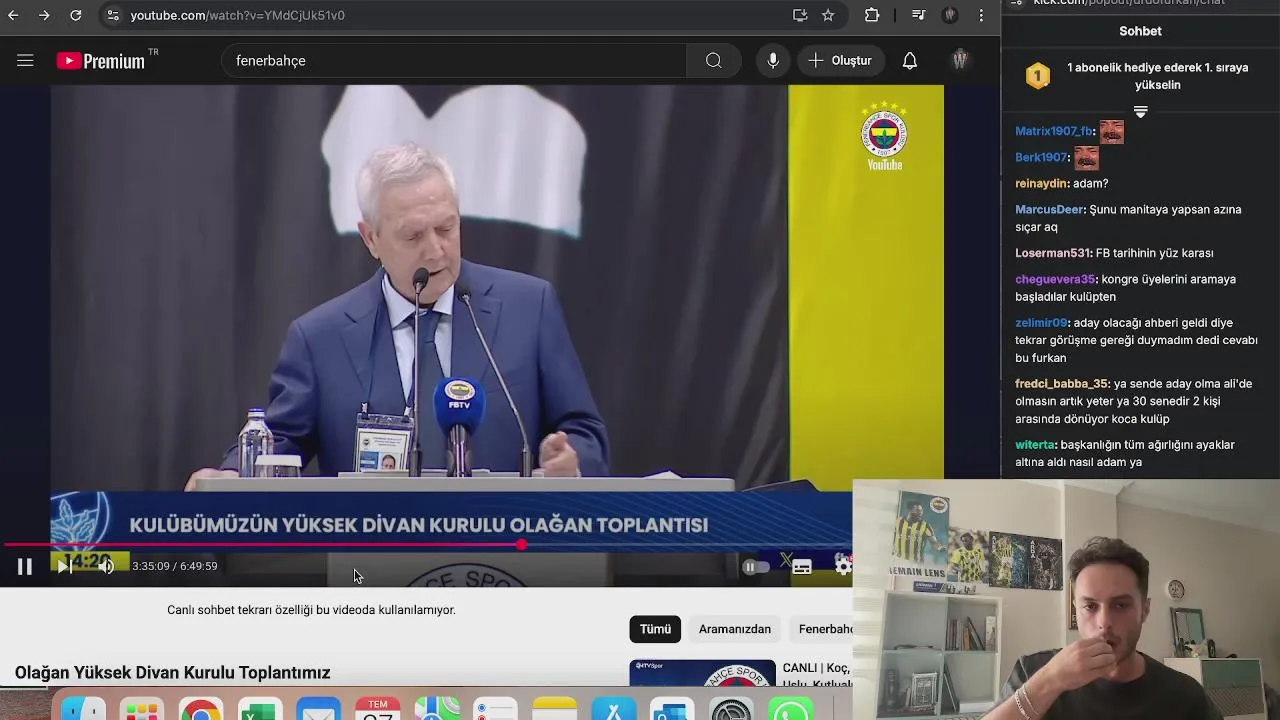Pause the video

coord(25,567)
